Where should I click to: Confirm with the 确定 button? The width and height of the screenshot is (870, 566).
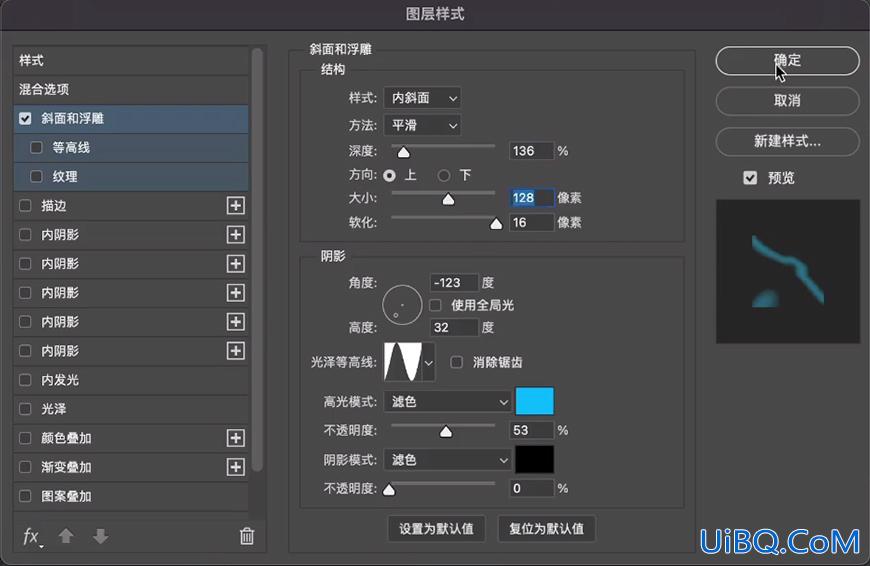point(787,60)
